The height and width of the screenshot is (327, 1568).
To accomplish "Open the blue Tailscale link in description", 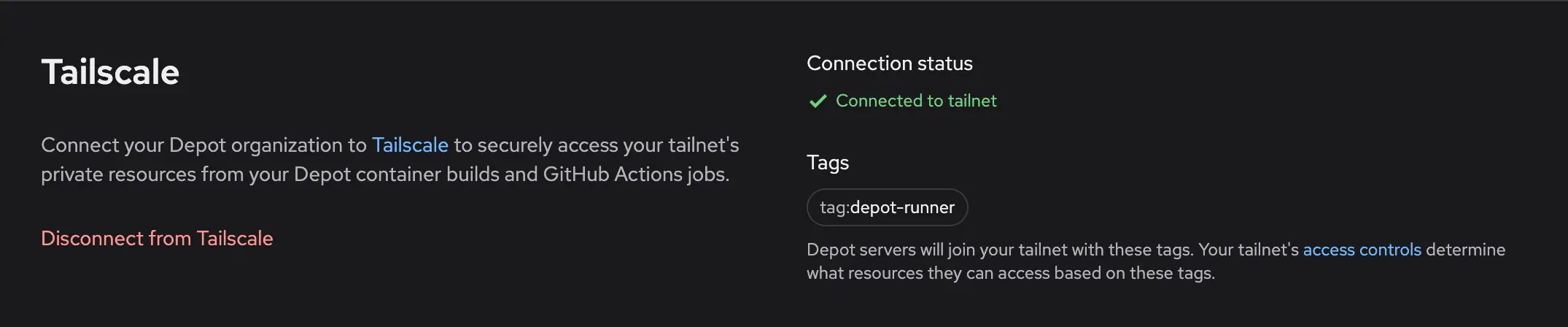I will (410, 145).
